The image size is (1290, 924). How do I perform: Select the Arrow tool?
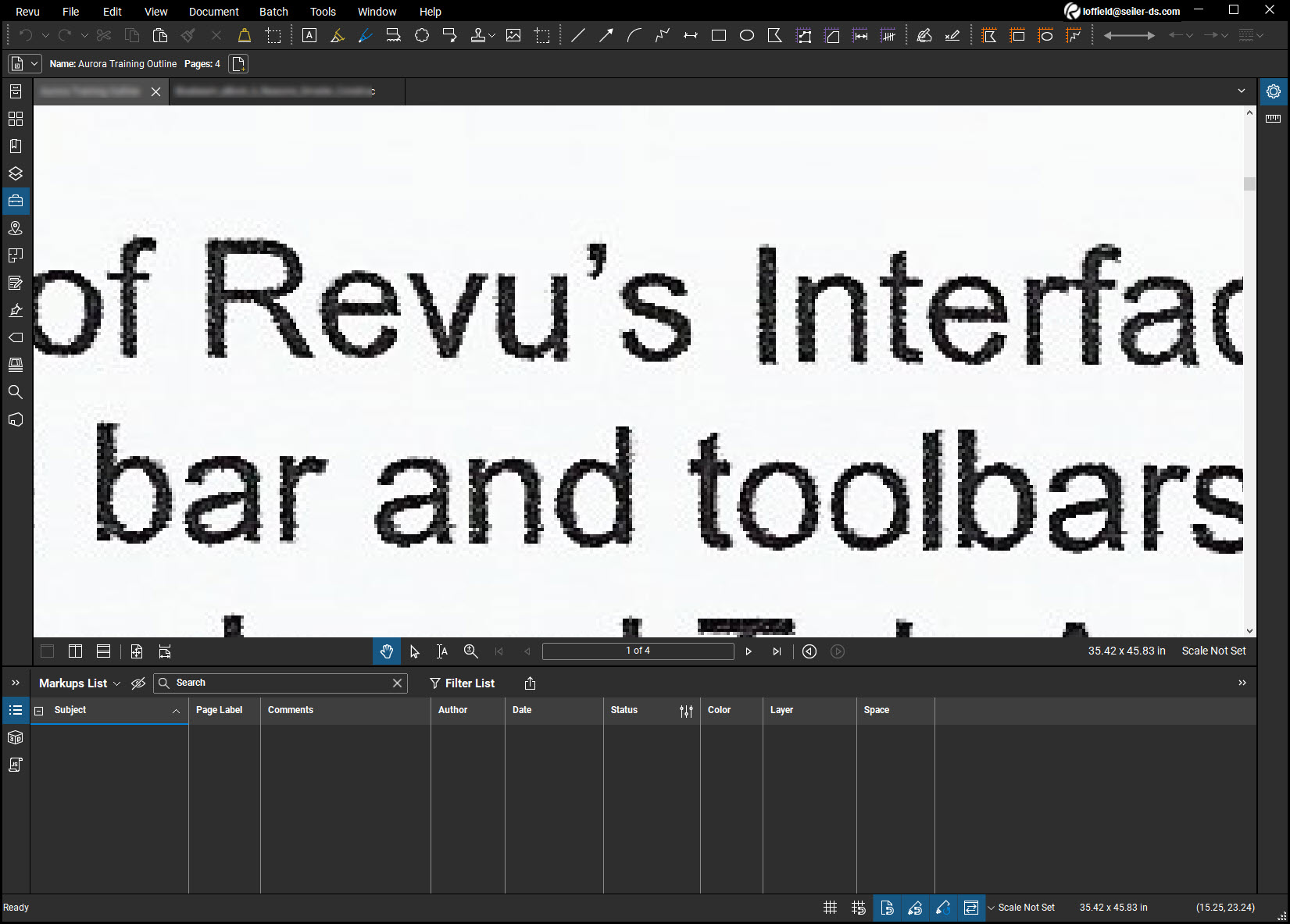pyautogui.click(x=606, y=35)
